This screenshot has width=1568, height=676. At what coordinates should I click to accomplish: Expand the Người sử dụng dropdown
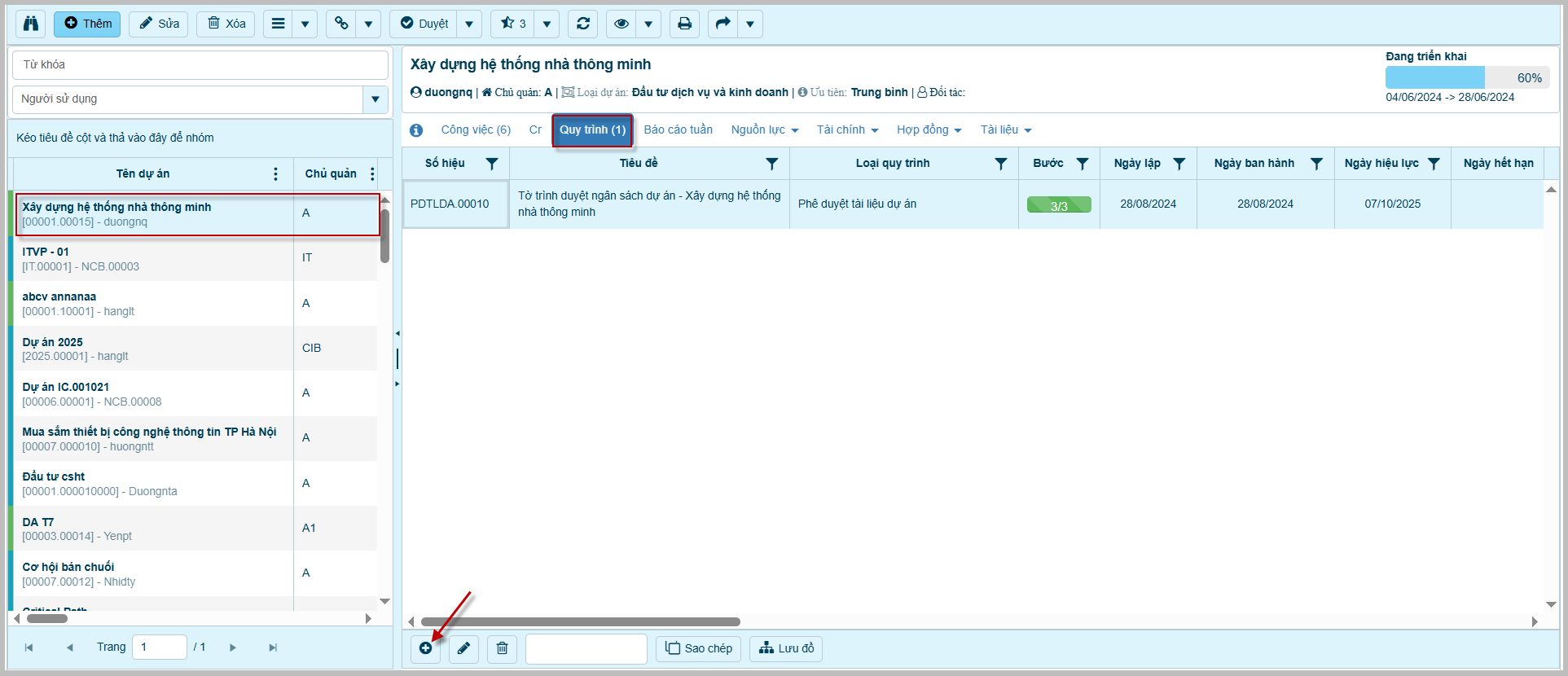coord(375,99)
